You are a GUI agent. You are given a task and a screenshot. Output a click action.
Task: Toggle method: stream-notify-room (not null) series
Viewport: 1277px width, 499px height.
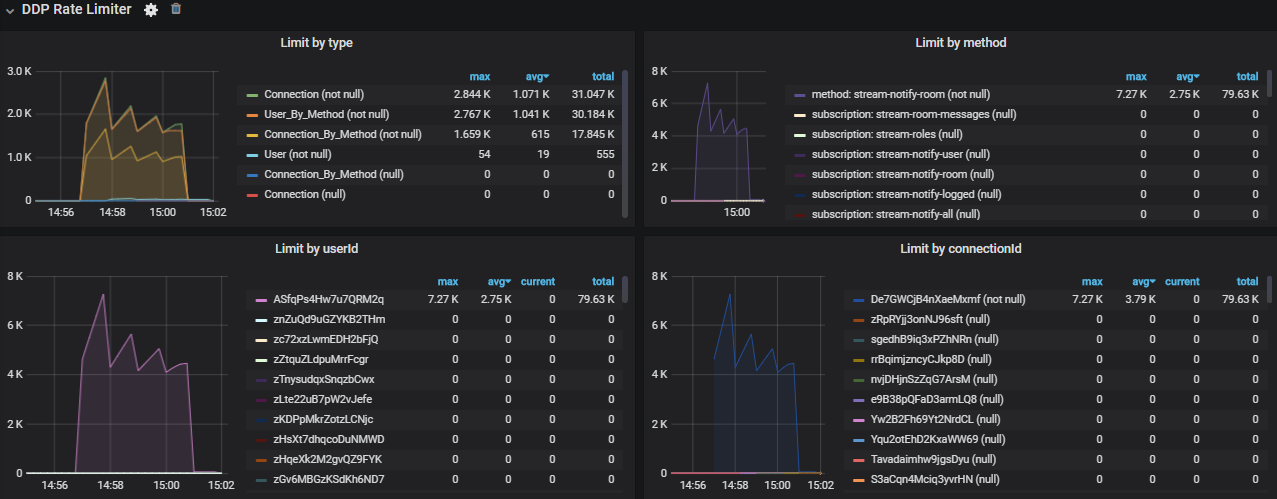click(x=901, y=94)
